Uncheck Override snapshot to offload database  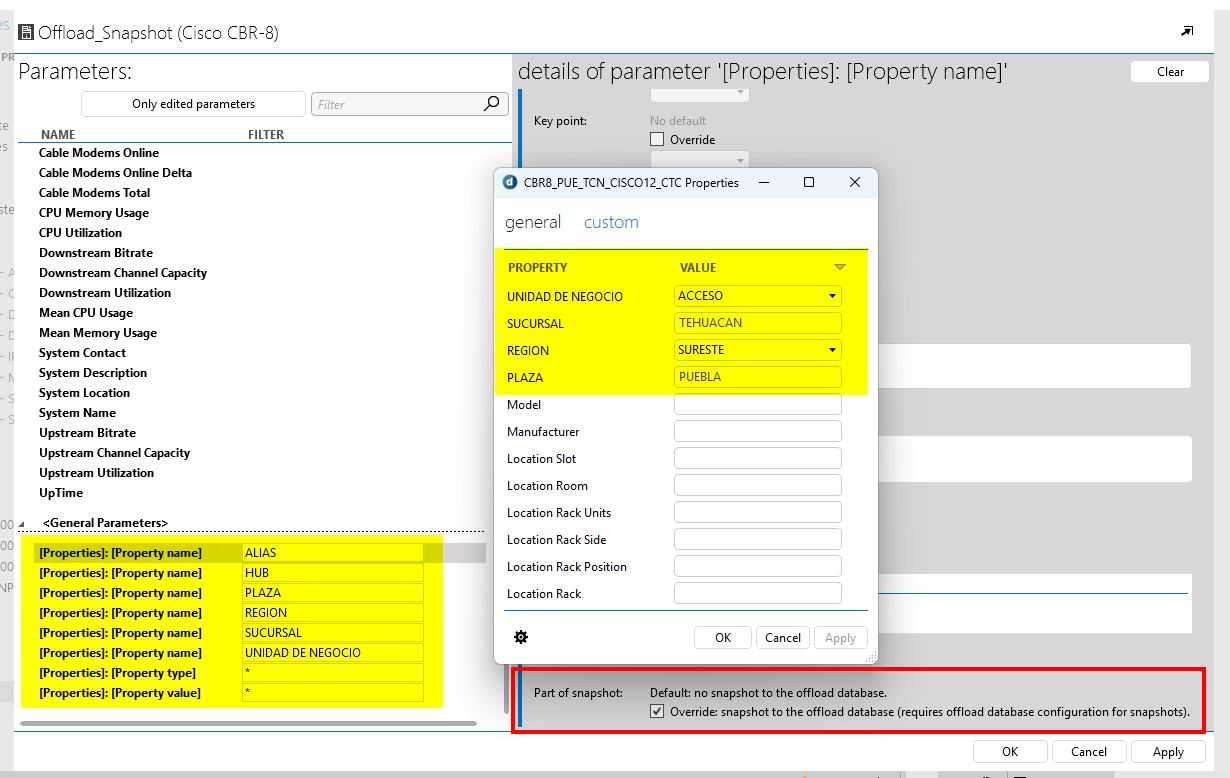[x=657, y=712]
